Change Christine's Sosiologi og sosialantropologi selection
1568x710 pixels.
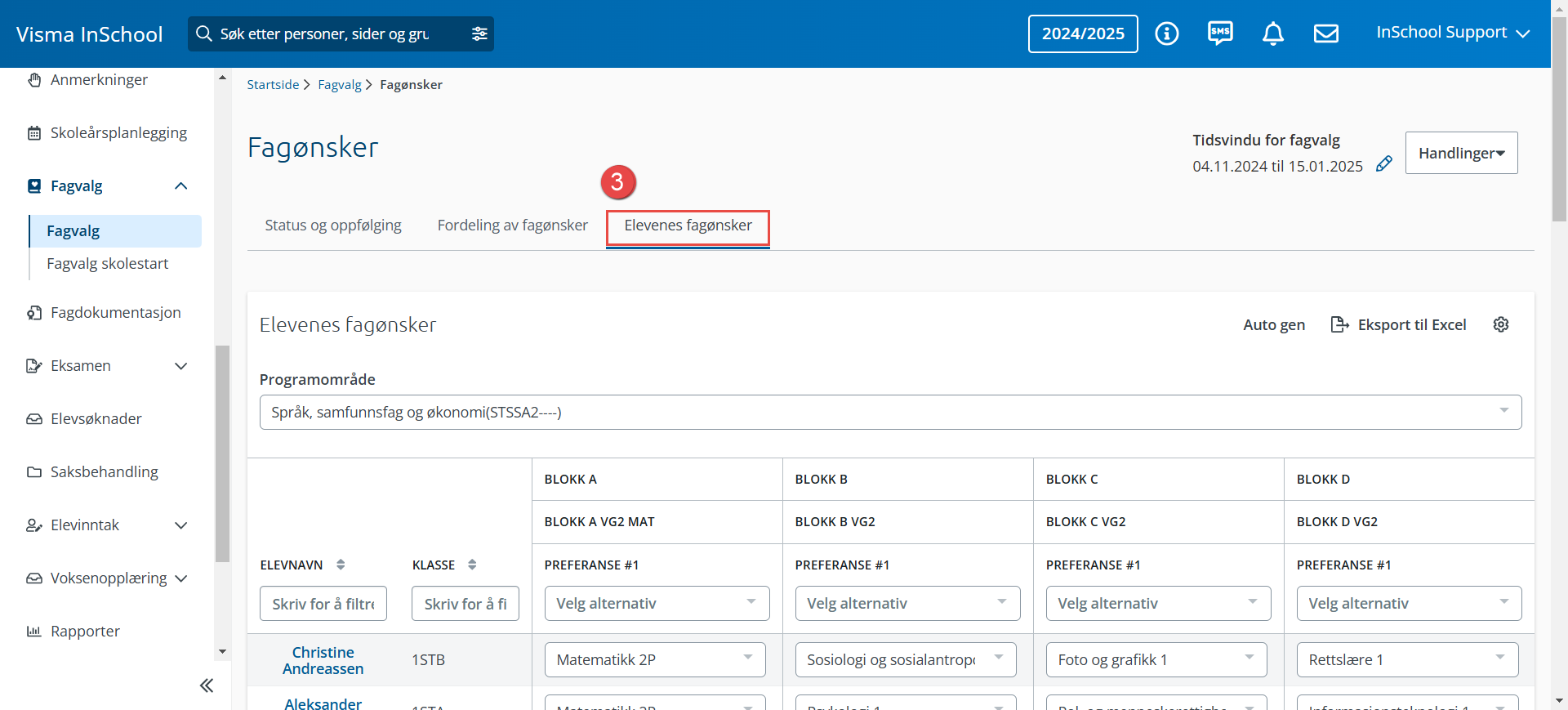point(906,660)
